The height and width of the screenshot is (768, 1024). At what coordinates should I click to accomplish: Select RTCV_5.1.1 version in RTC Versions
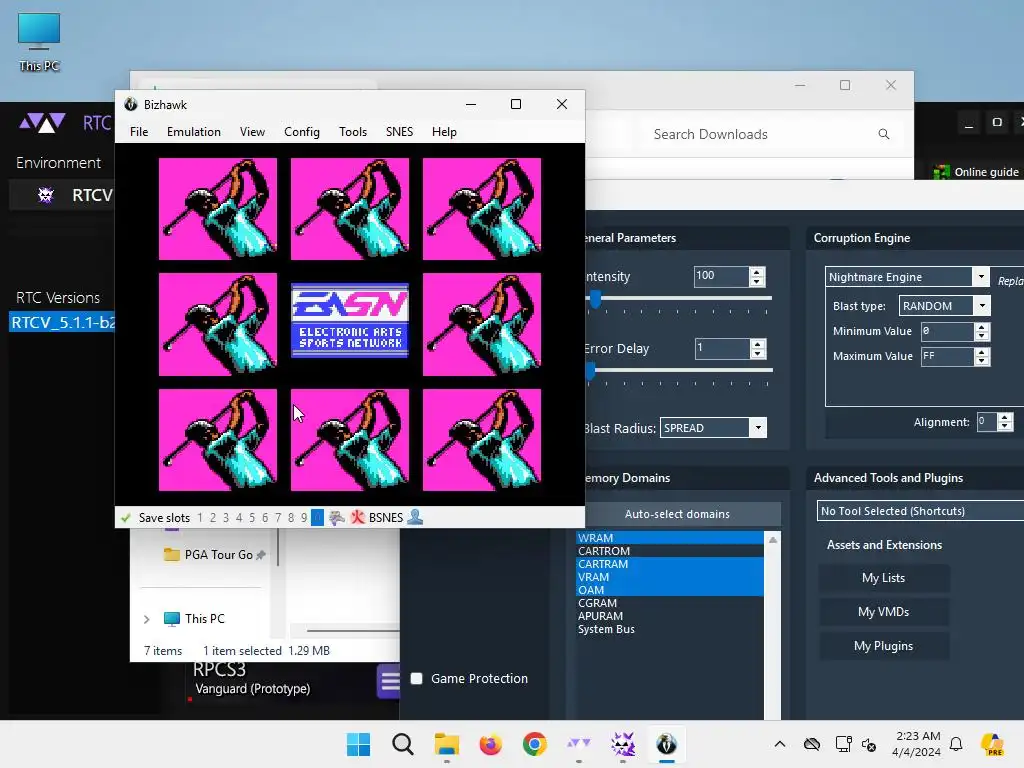[x=62, y=323]
